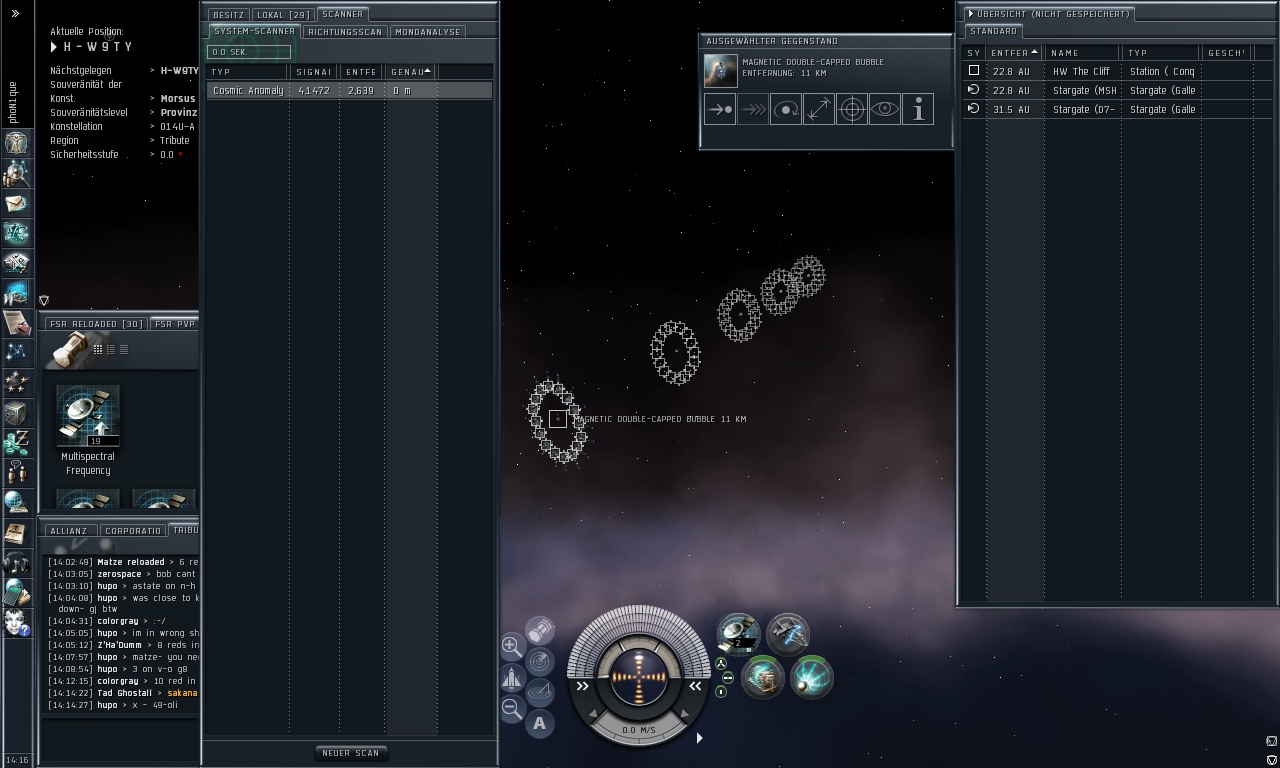
Task: Expand the overview panel menu triangle
Action: 970,14
